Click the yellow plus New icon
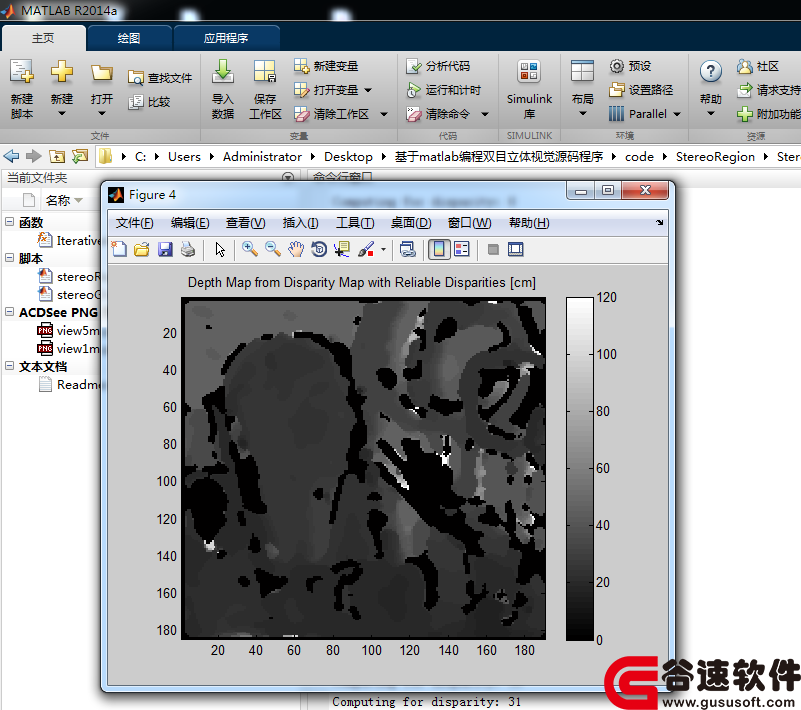Image resolution: width=801 pixels, height=710 pixels. point(62,72)
